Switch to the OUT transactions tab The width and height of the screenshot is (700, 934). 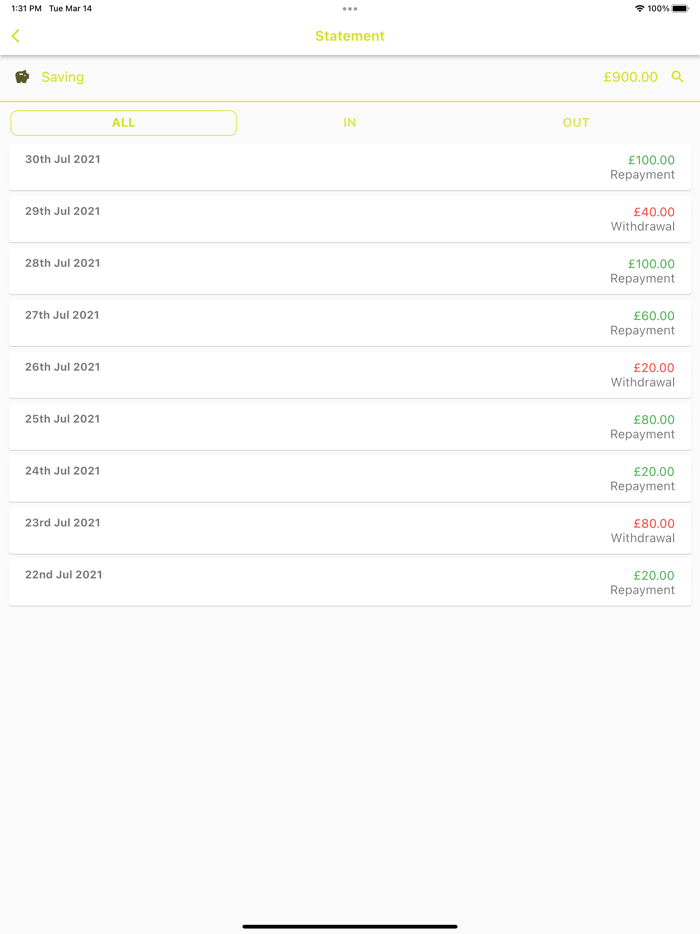pyautogui.click(x=576, y=123)
